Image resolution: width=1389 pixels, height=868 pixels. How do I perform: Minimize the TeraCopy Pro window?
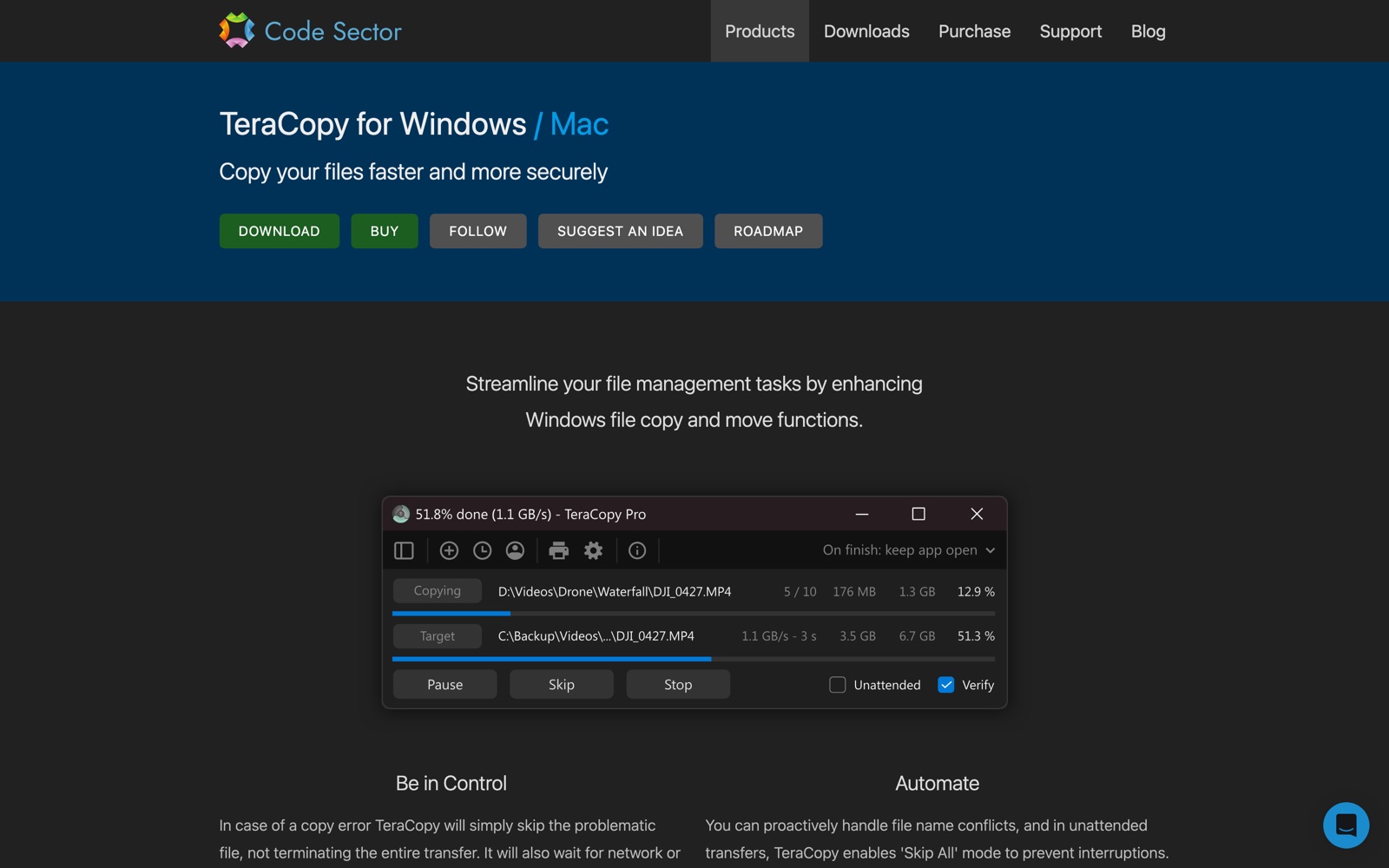(x=862, y=514)
